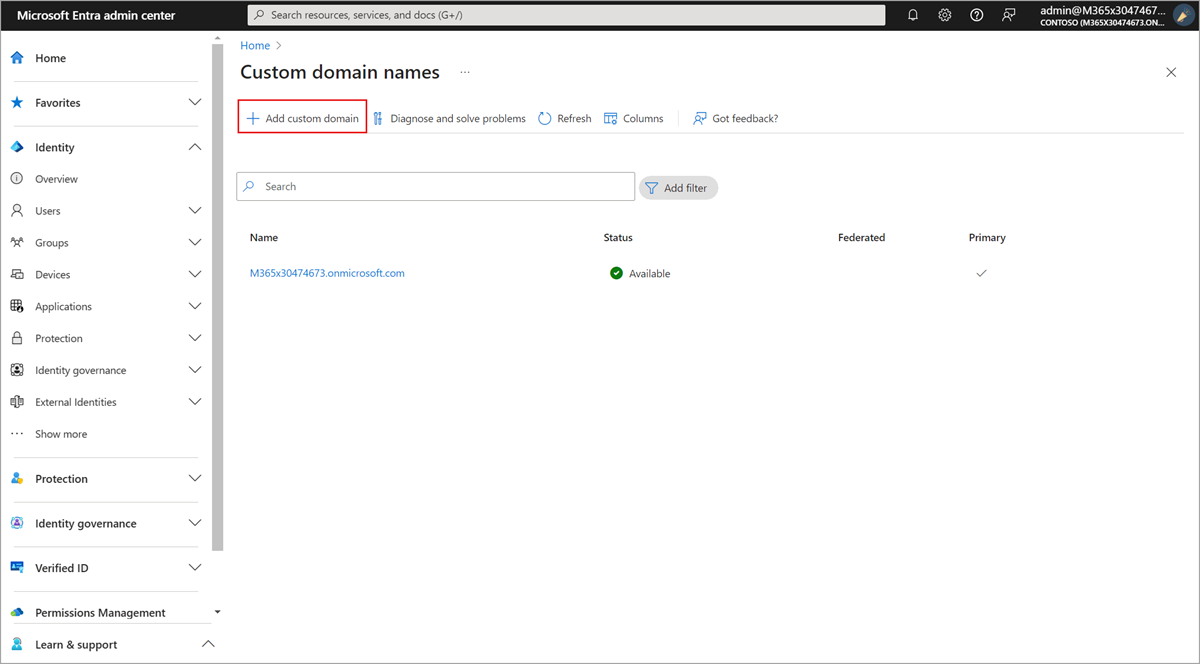Screen dimensions: 1200x664
Task: Click the External Identities icon
Action: pyautogui.click(x=17, y=402)
